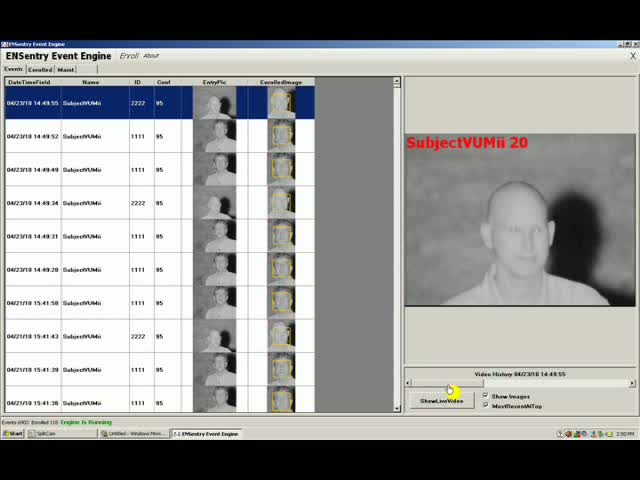Click the EnrolledImage column header

point(281,82)
